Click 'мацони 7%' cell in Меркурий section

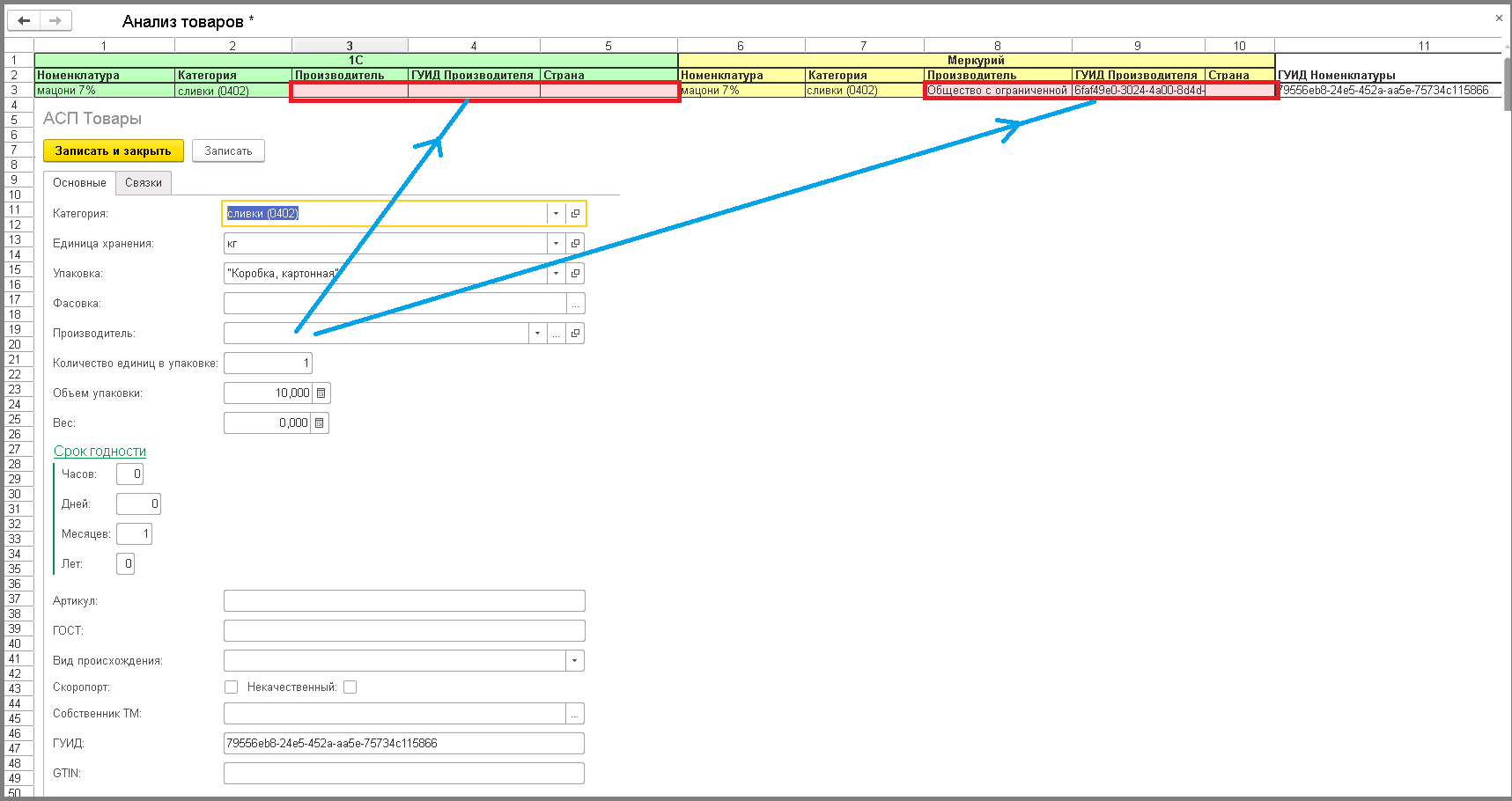741,90
